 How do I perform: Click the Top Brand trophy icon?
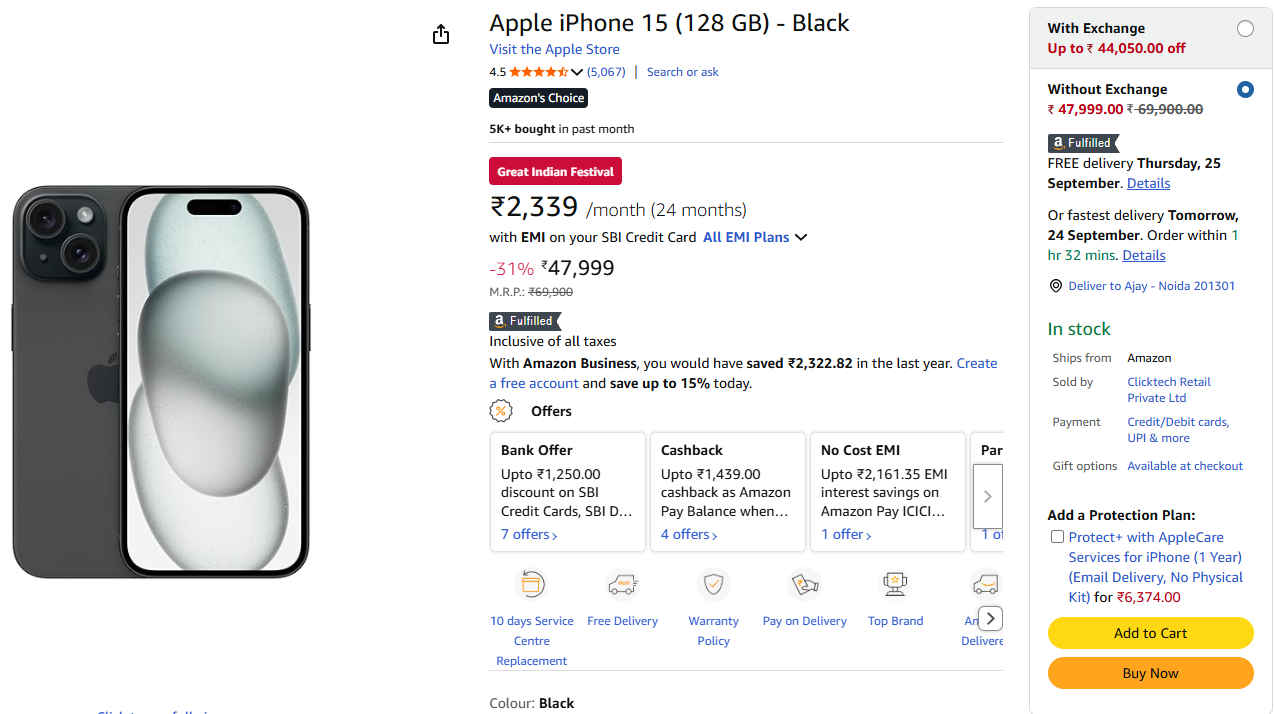tap(895, 584)
